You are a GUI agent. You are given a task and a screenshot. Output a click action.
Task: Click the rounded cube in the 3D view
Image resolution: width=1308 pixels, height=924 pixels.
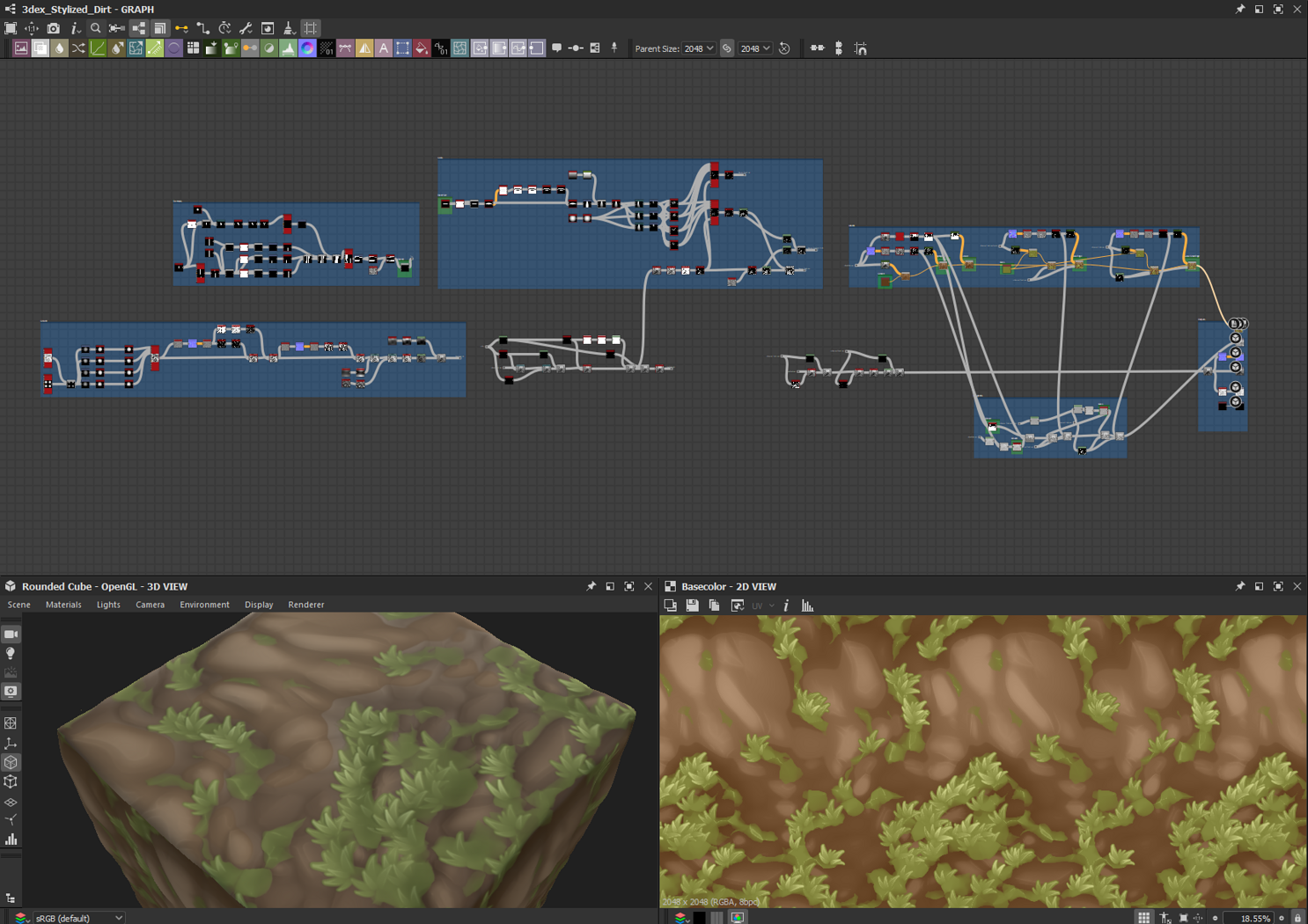(x=348, y=761)
